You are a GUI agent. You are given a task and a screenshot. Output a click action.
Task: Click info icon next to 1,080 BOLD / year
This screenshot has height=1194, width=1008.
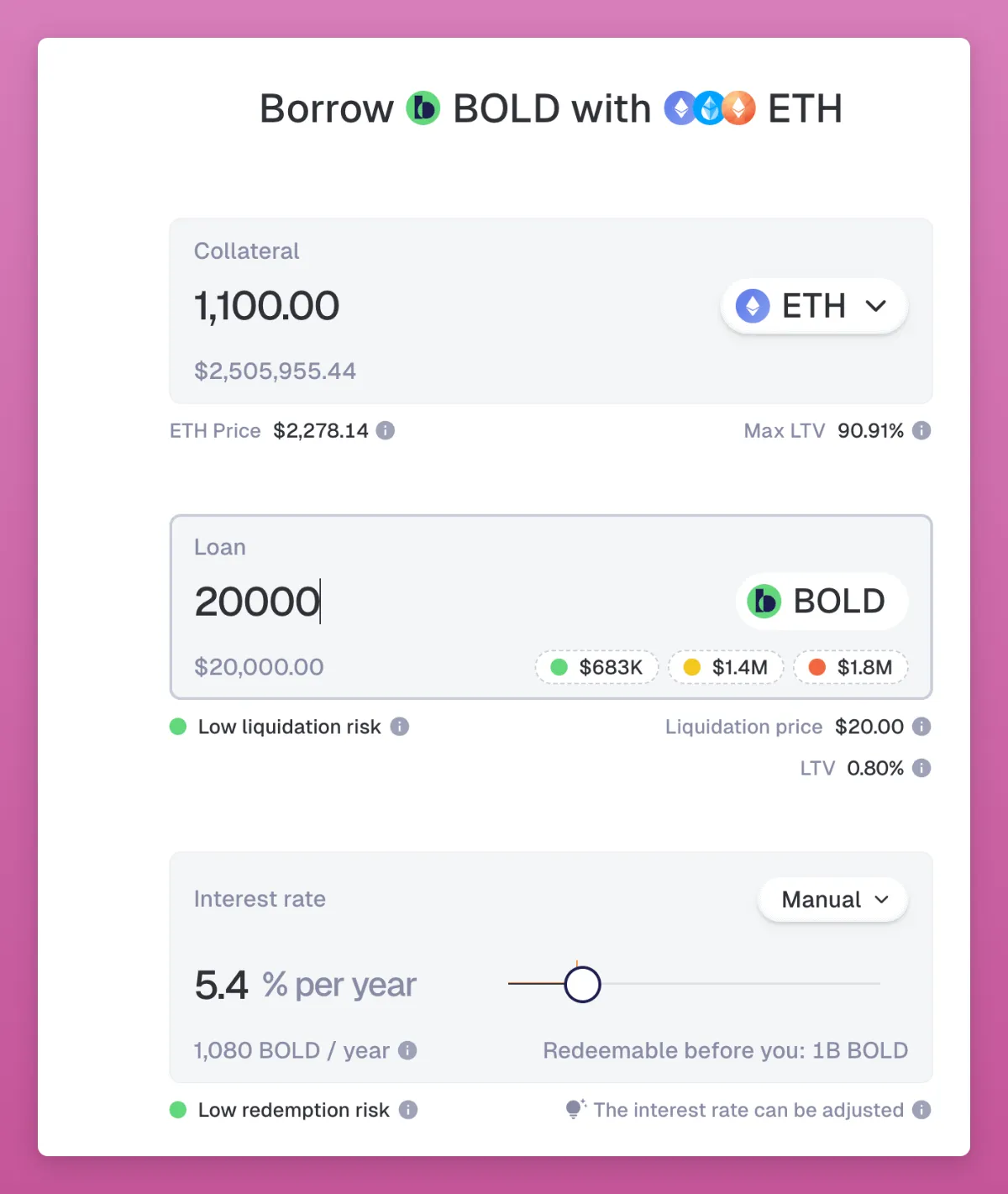pyautogui.click(x=407, y=1050)
